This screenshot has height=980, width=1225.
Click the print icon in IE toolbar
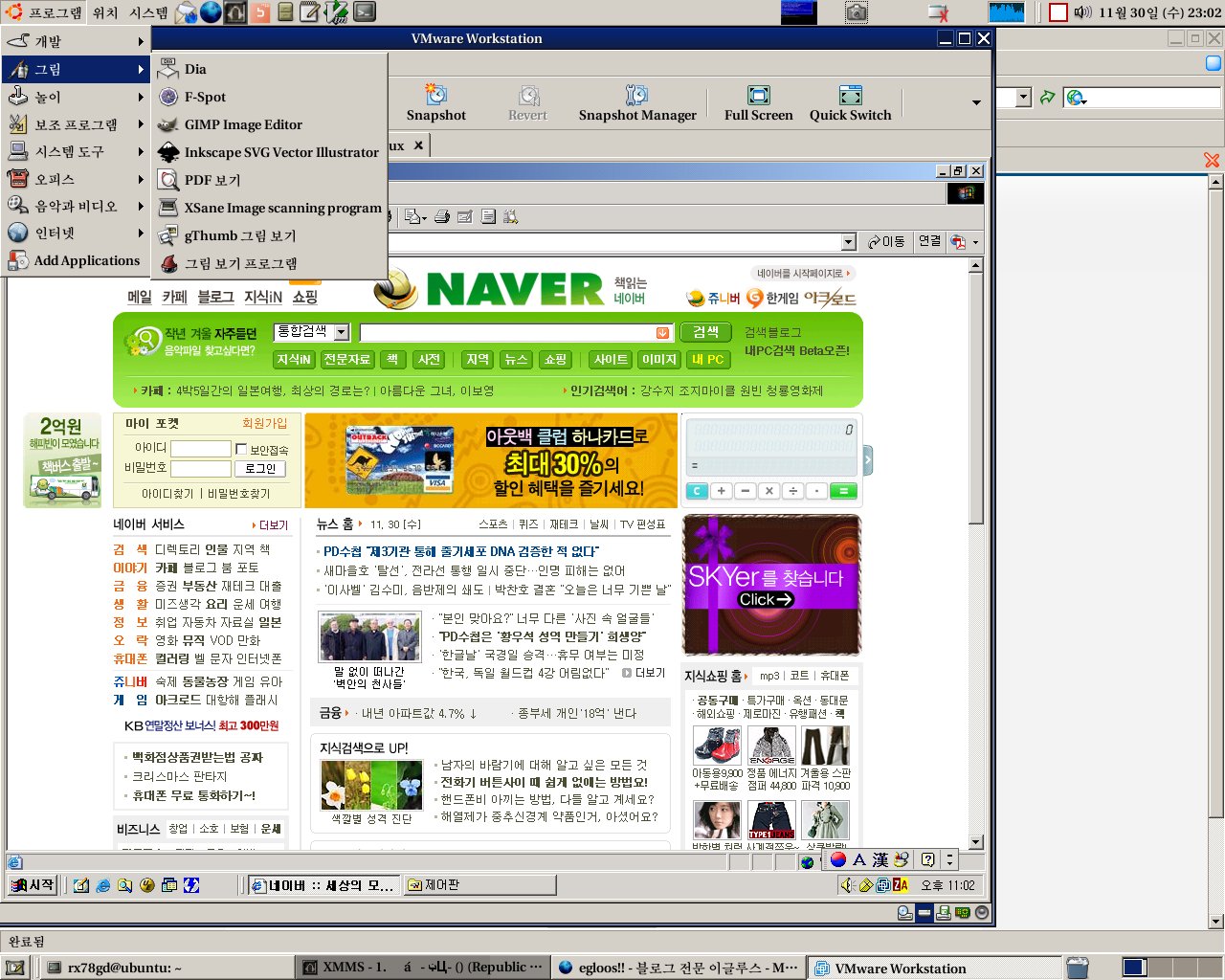pyautogui.click(x=442, y=216)
